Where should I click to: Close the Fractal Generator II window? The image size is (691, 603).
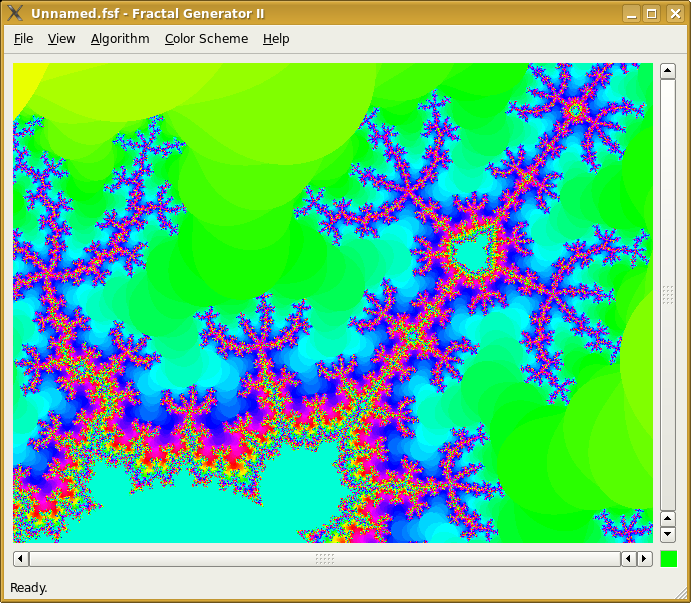pyautogui.click(x=675, y=14)
